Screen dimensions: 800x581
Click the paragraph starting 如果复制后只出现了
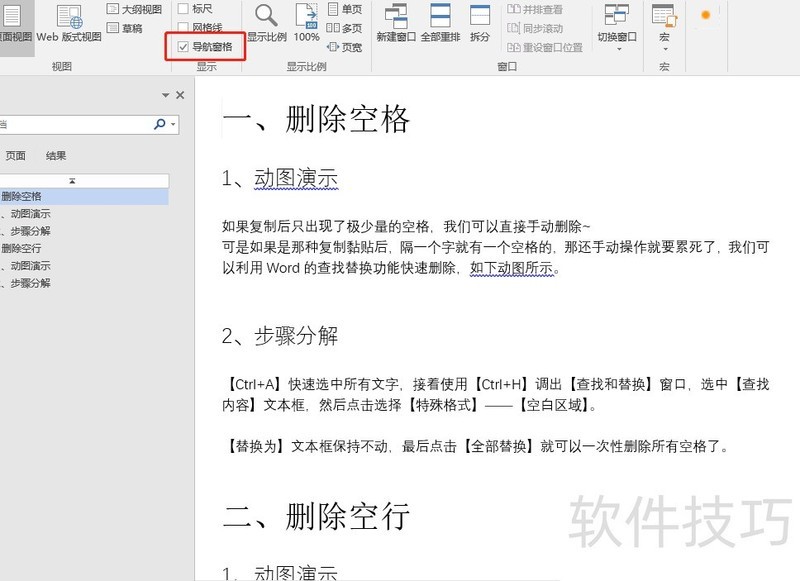[x=495, y=247]
